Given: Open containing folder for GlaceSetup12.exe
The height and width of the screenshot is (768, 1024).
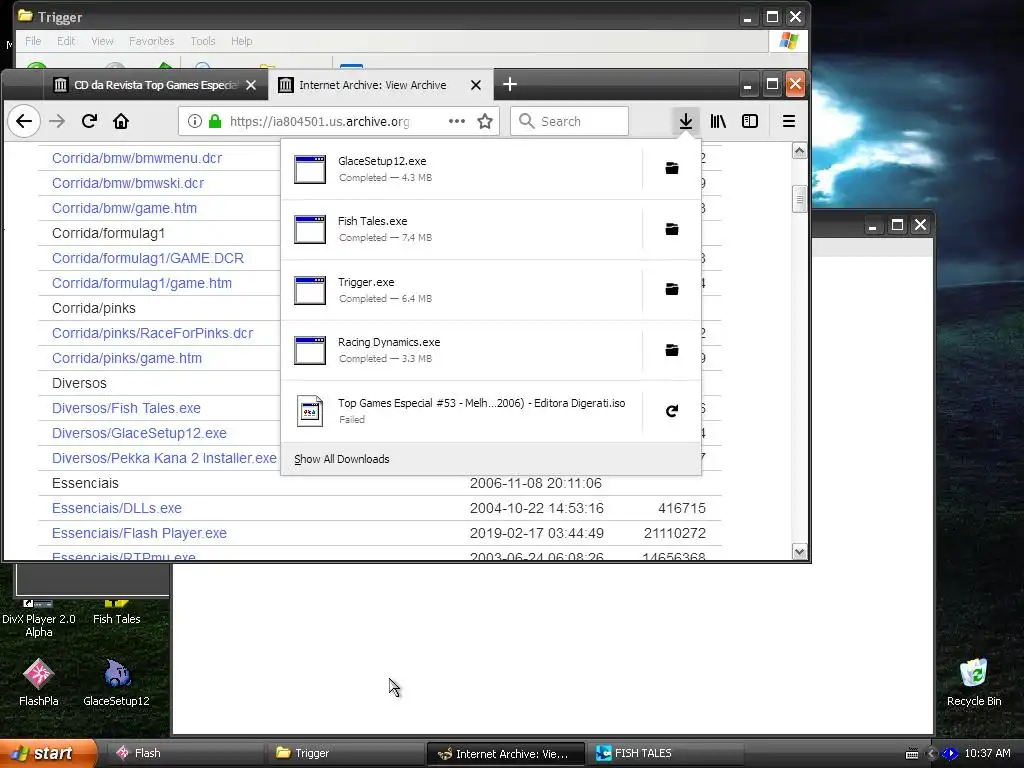Looking at the screenshot, I should pyautogui.click(x=671, y=168).
